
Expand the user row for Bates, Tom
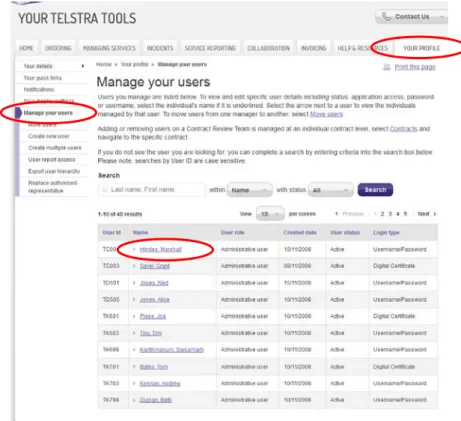tap(134, 367)
